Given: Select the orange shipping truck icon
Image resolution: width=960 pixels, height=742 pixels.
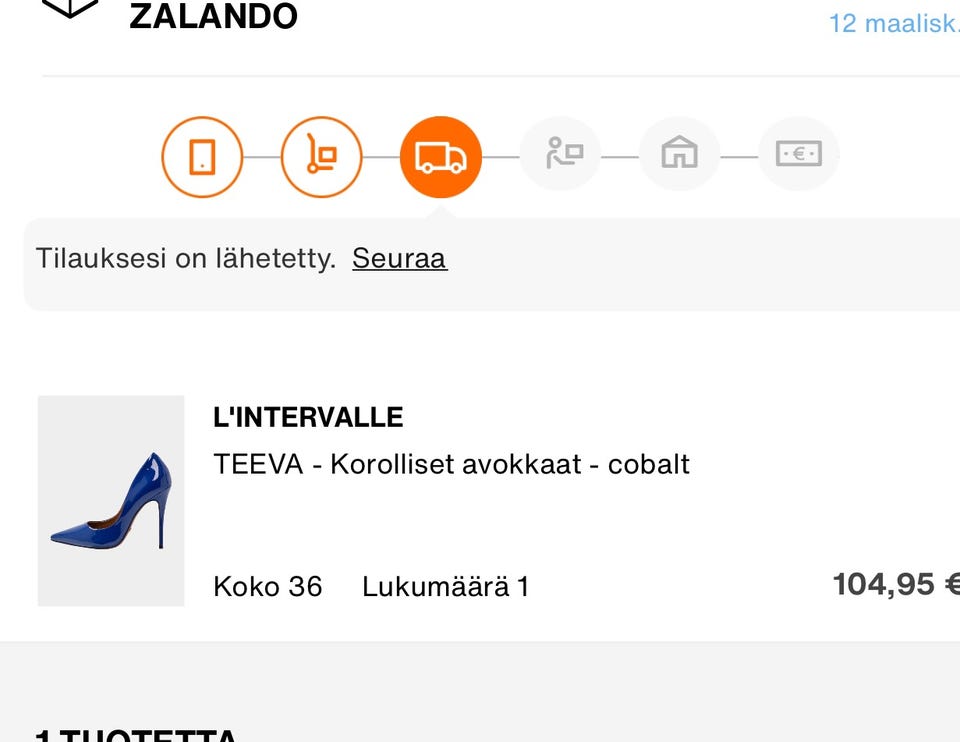Looking at the screenshot, I should (x=441, y=156).
